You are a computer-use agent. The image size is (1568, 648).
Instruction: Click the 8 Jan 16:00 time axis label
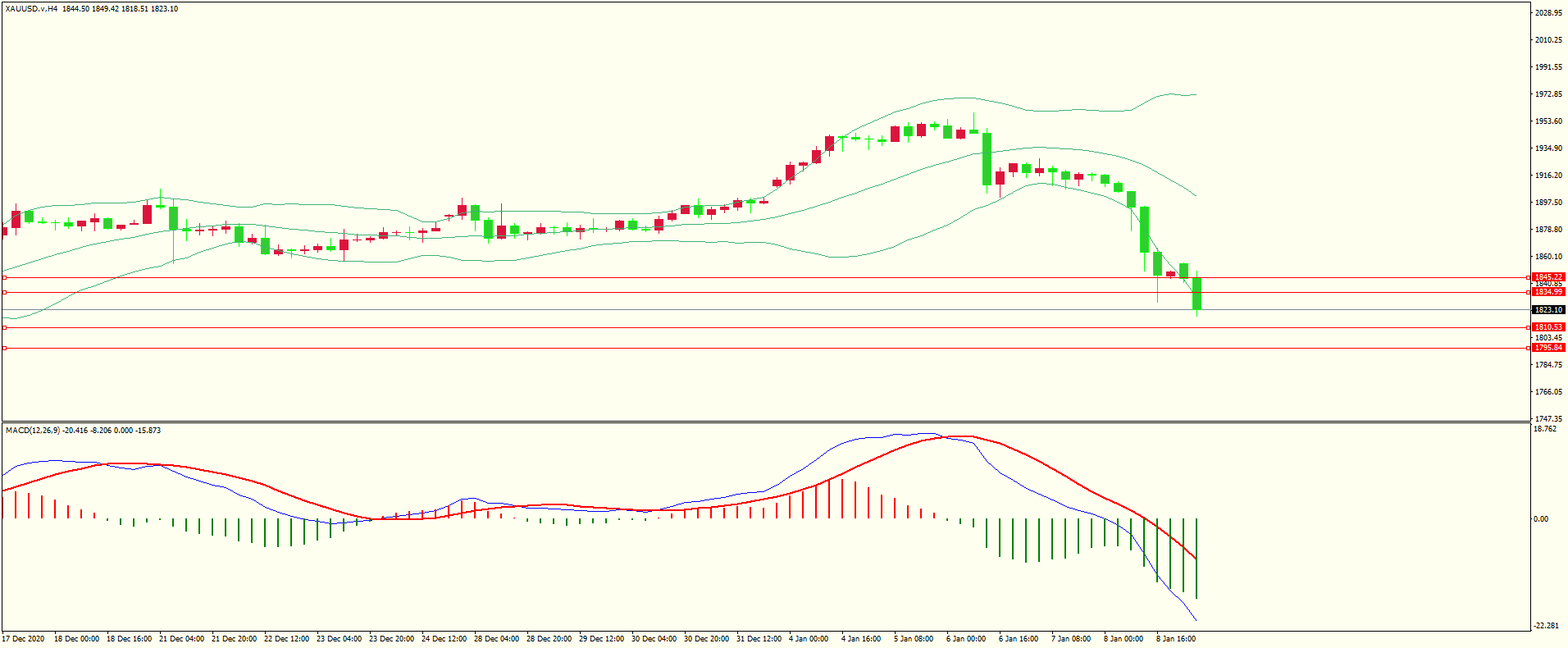(x=1175, y=639)
